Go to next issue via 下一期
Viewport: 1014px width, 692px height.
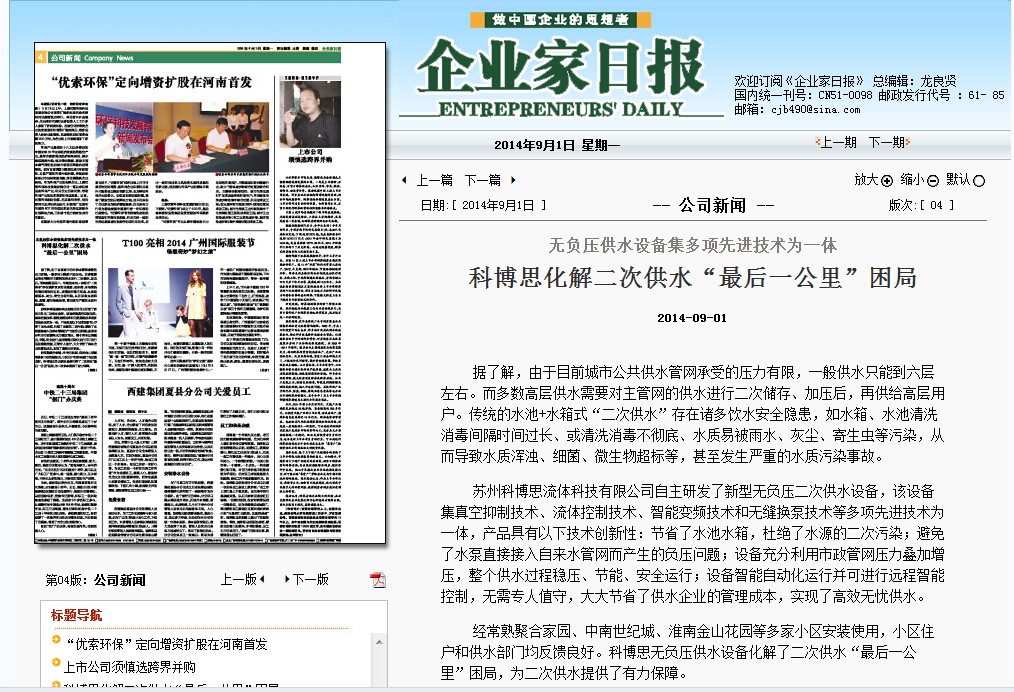886,142
